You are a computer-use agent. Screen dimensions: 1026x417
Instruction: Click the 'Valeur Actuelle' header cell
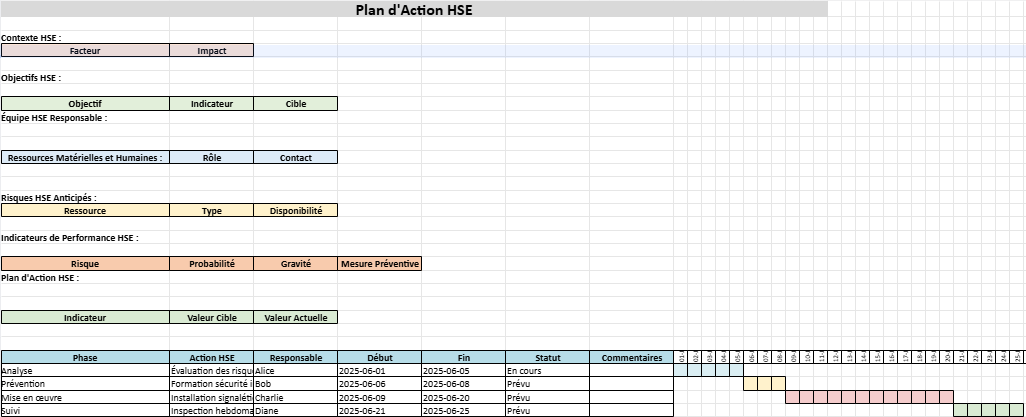coord(295,317)
